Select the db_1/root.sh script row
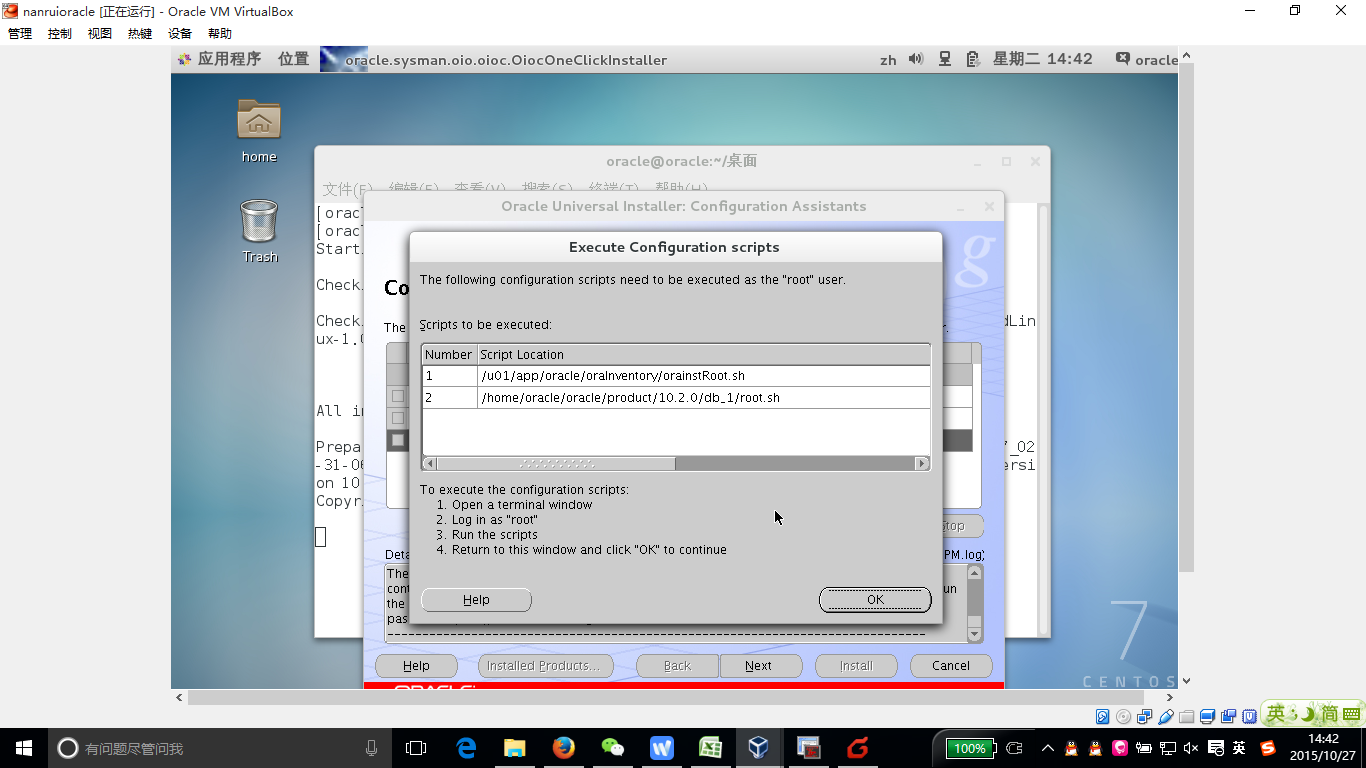Viewport: 1366px width, 768px height. 676,398
